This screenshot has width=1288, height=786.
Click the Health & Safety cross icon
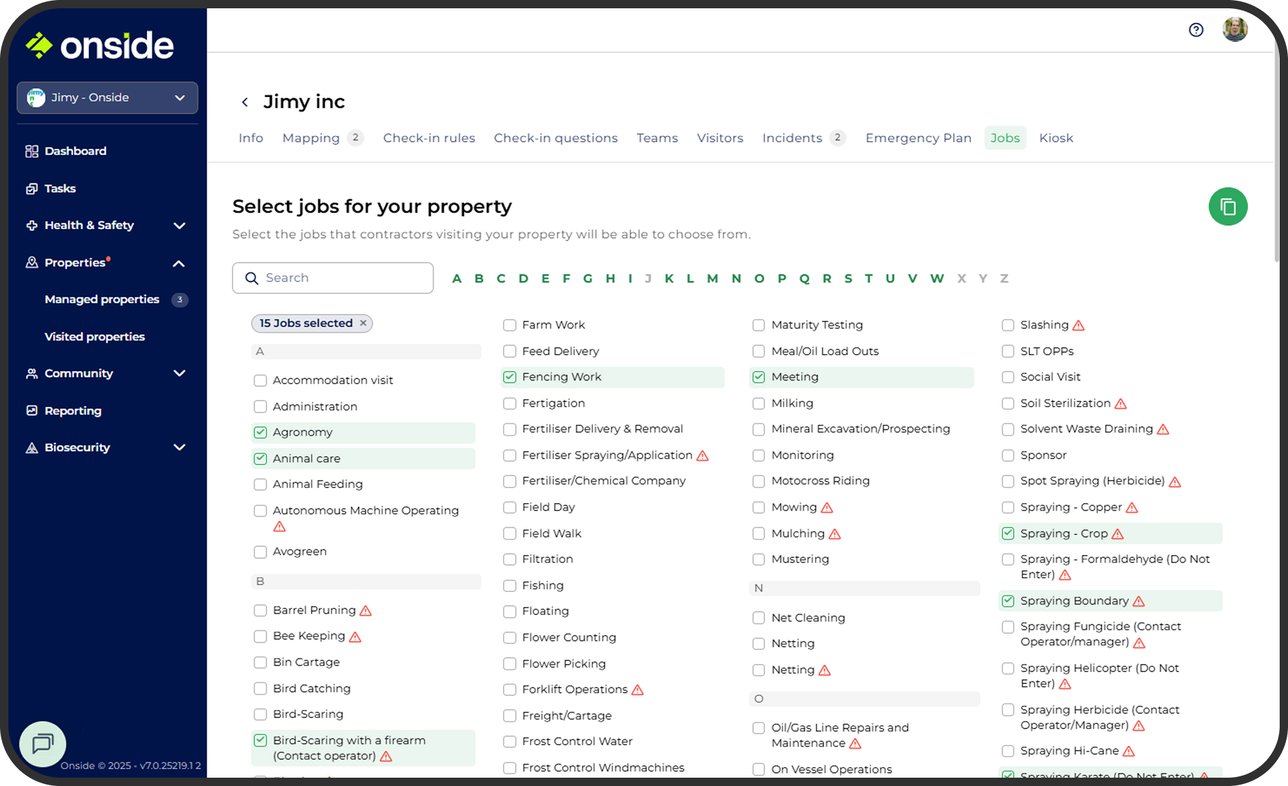(x=30, y=225)
